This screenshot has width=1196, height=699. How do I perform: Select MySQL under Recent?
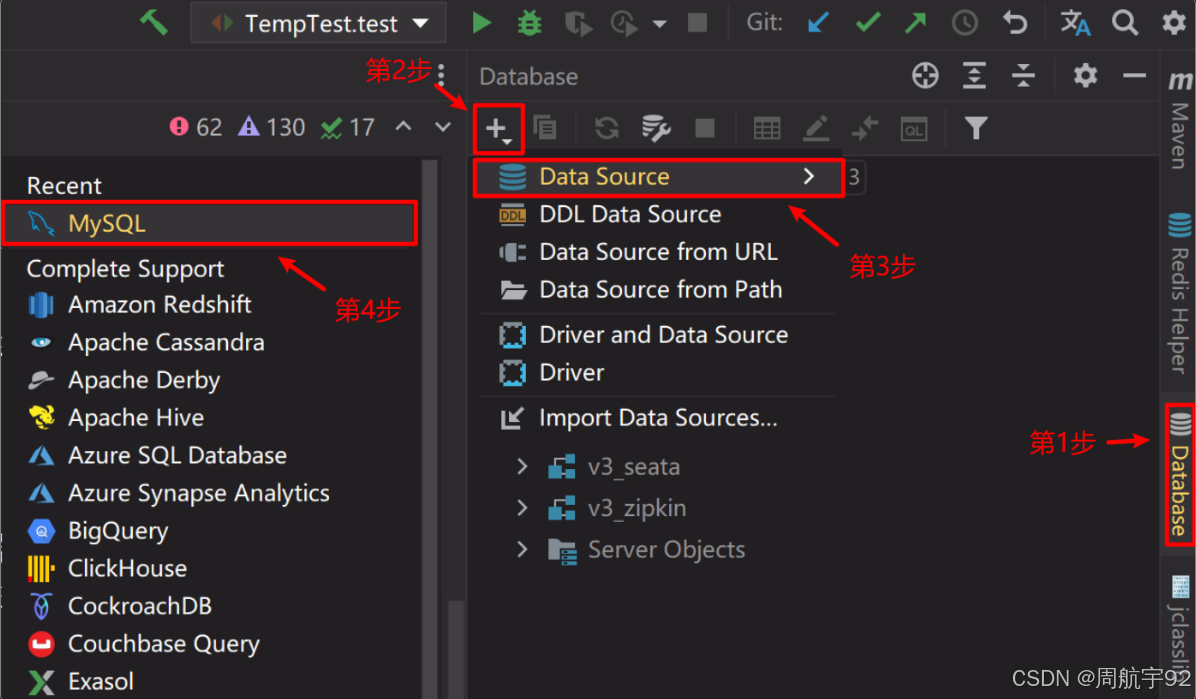tap(210, 224)
